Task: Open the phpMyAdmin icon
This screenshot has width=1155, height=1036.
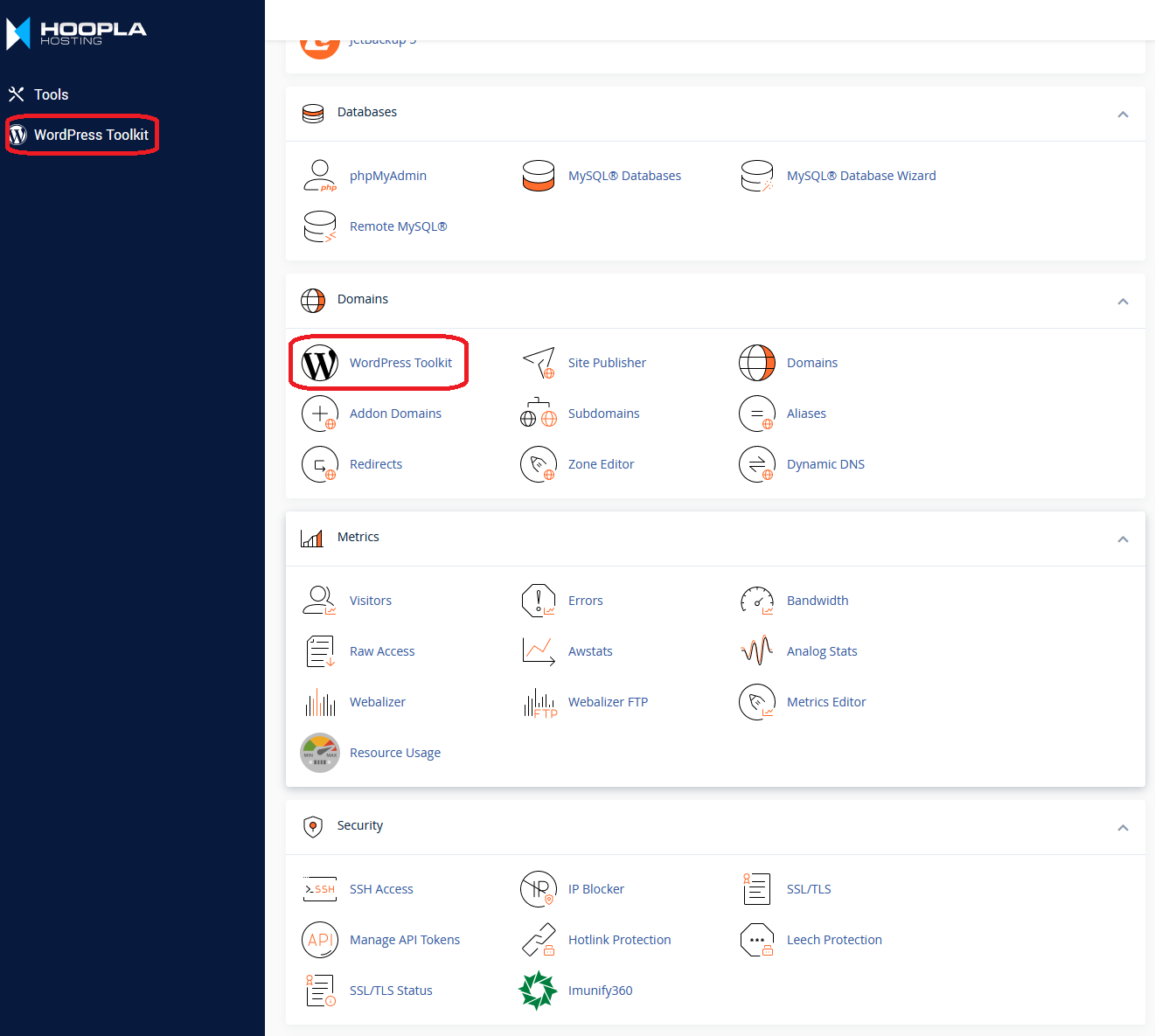Action: pyautogui.click(x=320, y=176)
